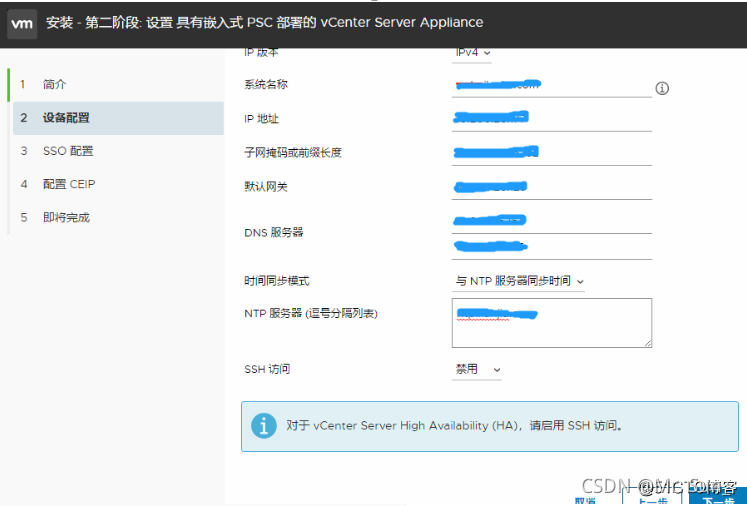Image resolution: width=747 pixels, height=506 pixels.
Task: Click the first DNS server field
Action: pos(552,222)
